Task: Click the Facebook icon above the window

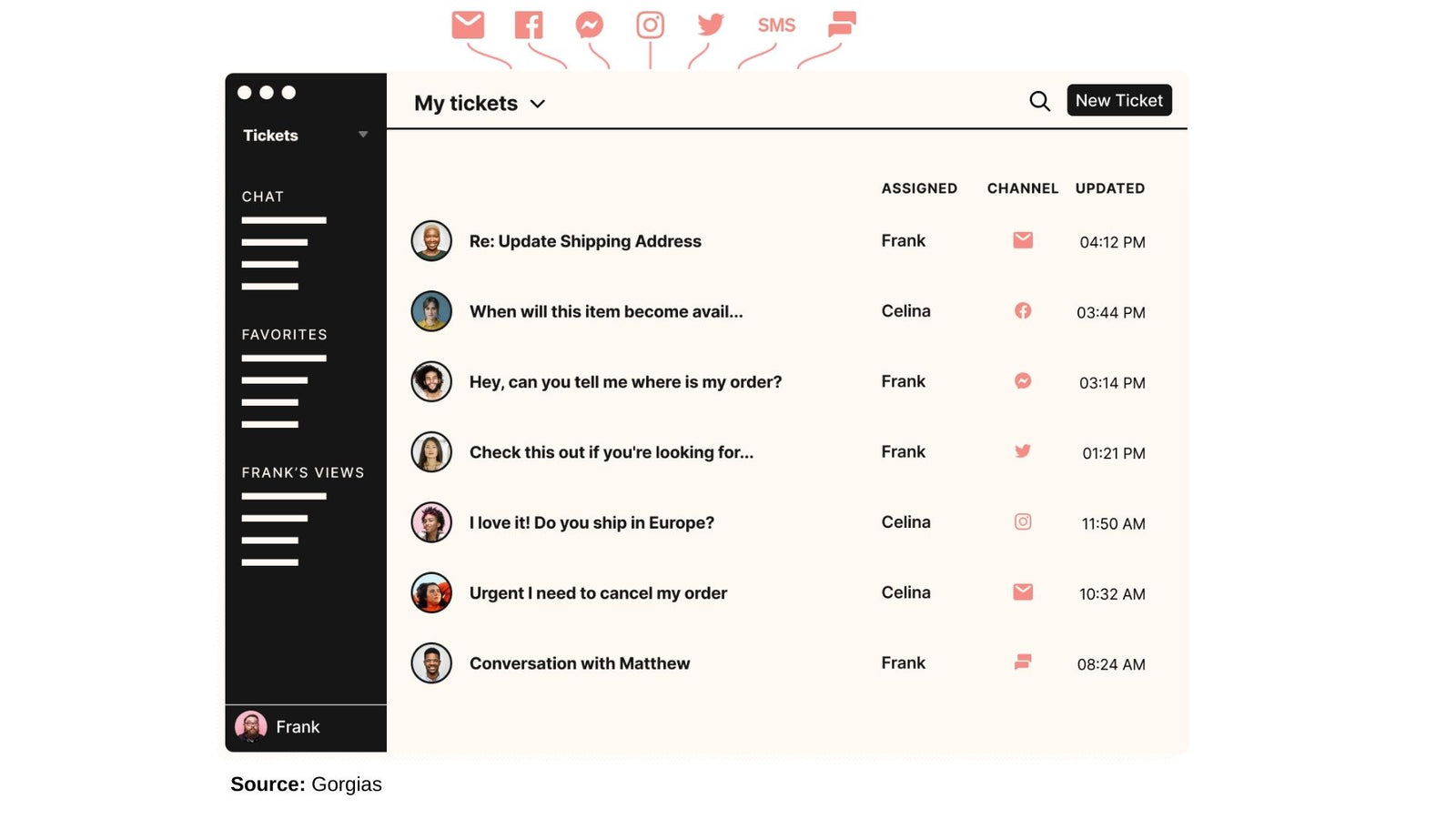Action: click(529, 25)
